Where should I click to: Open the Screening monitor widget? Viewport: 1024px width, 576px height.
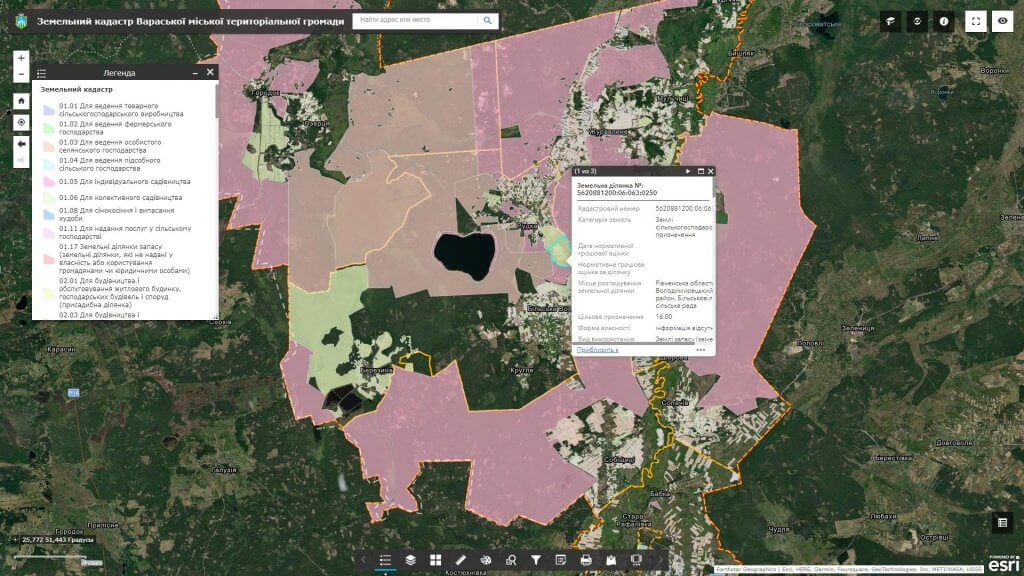pyautogui.click(x=636, y=560)
